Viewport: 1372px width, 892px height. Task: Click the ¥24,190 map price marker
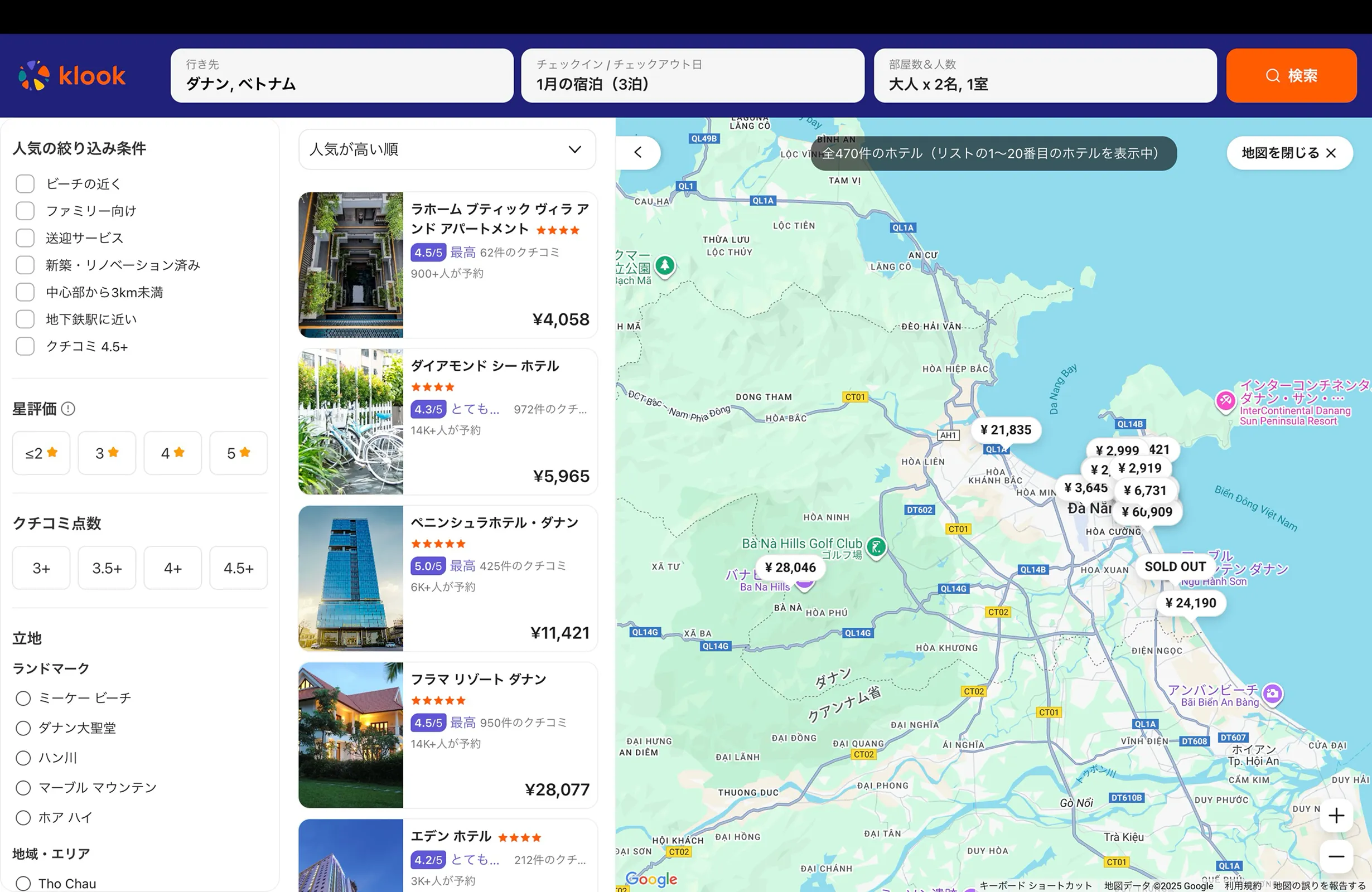tap(1191, 603)
